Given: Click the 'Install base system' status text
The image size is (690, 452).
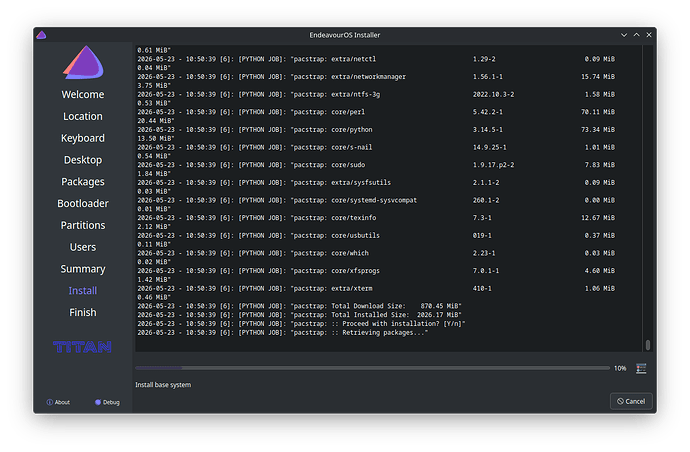Looking at the screenshot, I should point(163,385).
